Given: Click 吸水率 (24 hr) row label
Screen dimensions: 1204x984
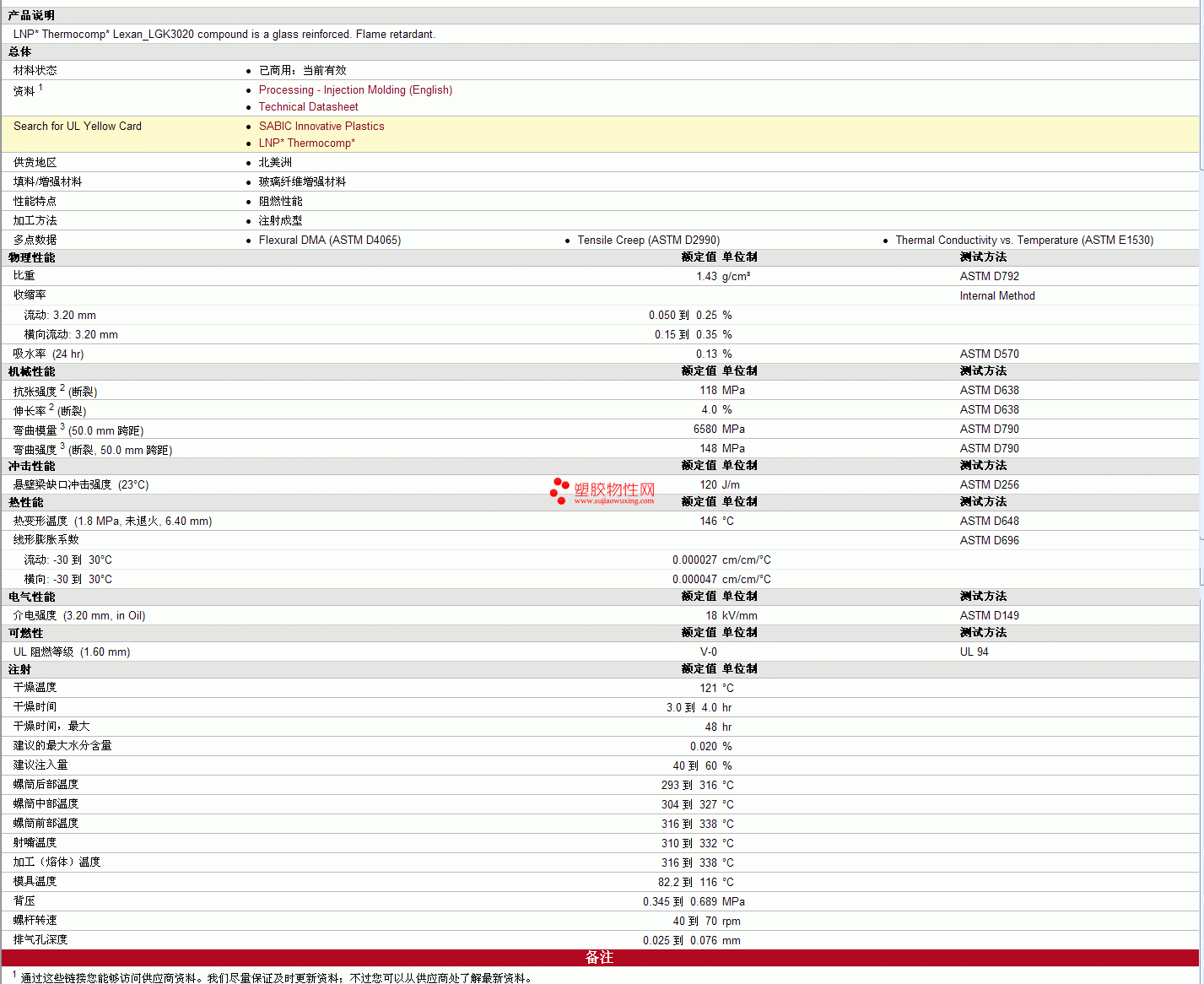Looking at the screenshot, I should pos(48,354).
